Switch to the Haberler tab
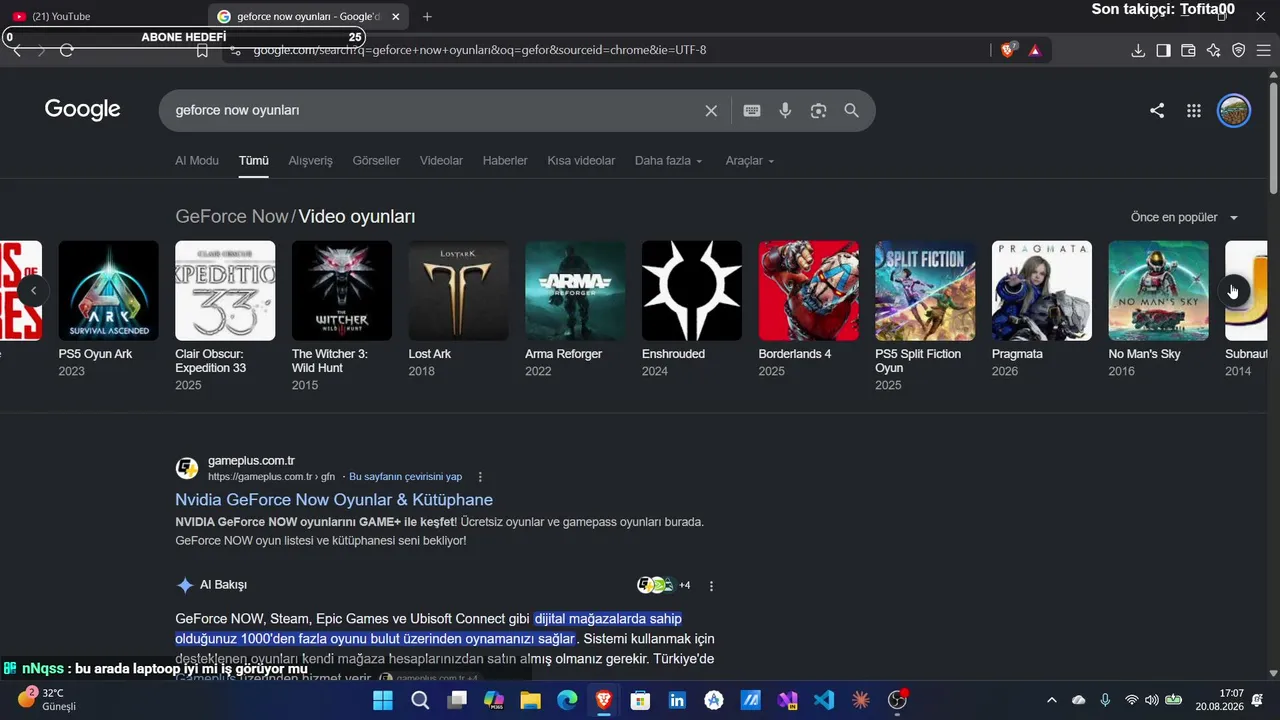 [x=505, y=161]
